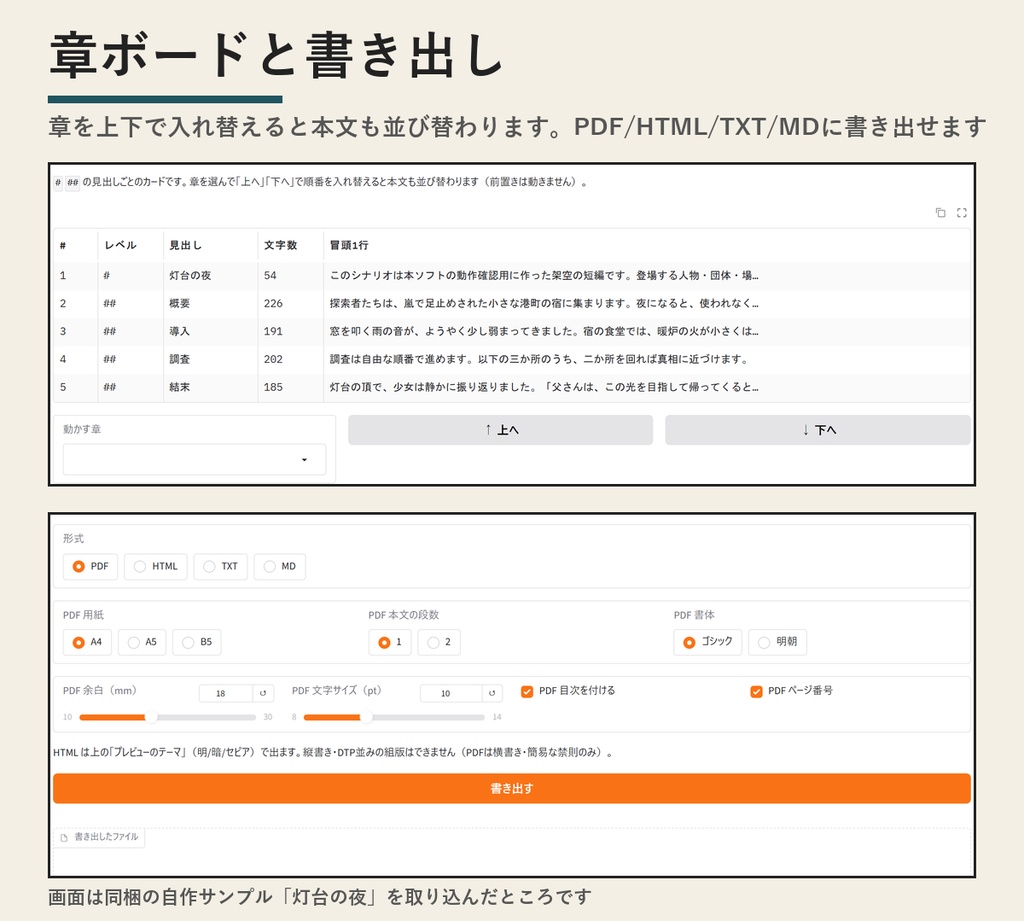
Task: Click first line text starting このシナリオは
Action: (544, 276)
